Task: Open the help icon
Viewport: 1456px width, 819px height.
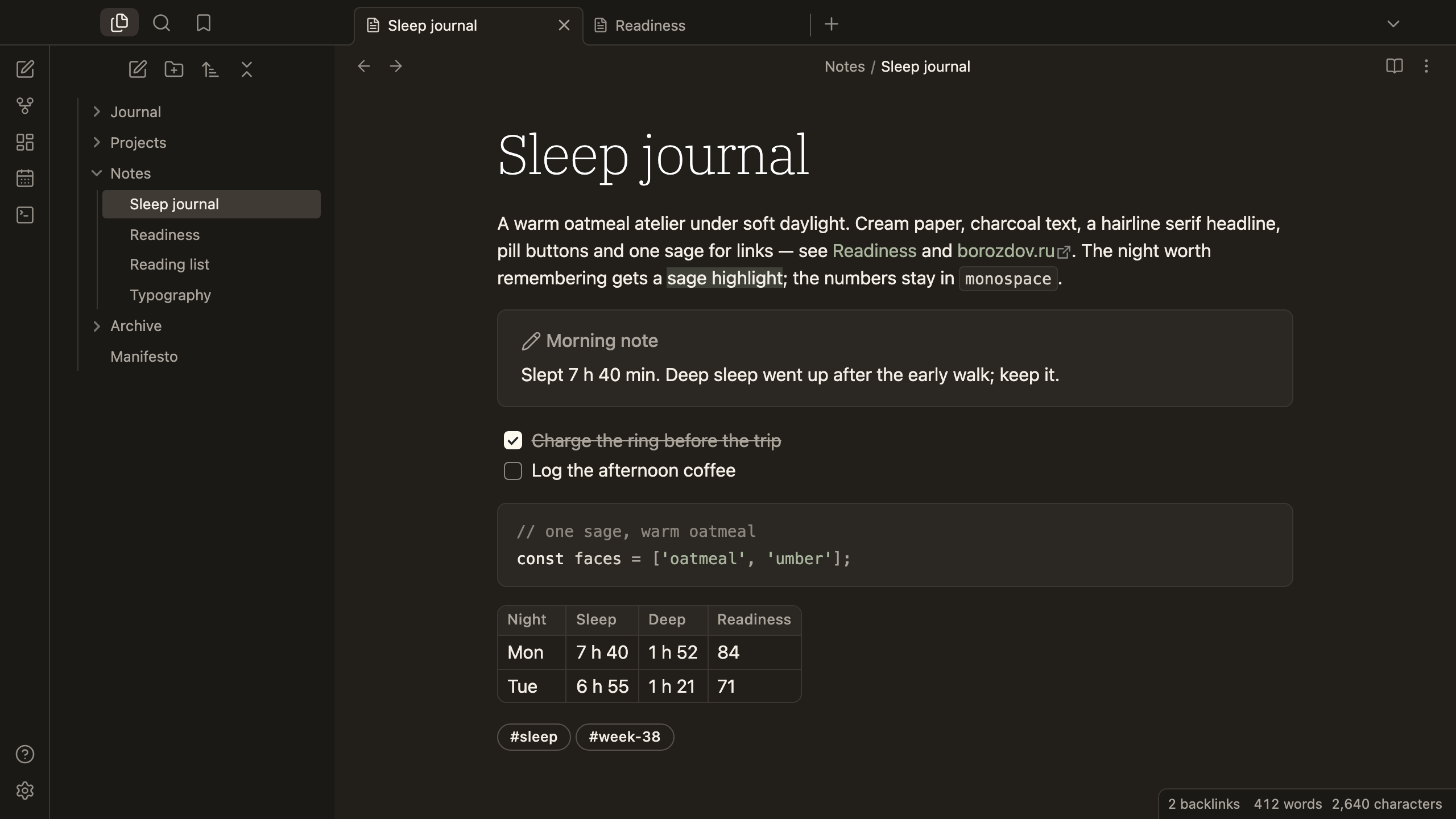Action: tap(25, 754)
